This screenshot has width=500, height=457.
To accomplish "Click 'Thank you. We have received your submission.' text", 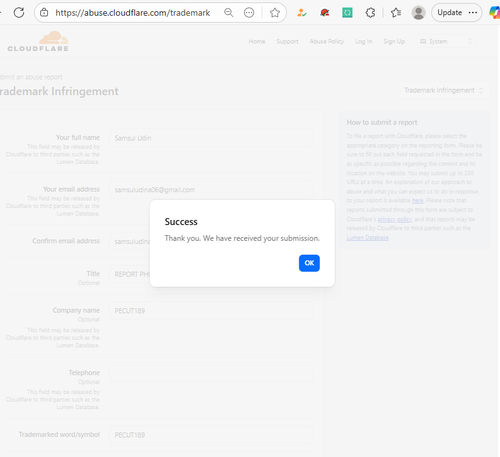I will pos(242,238).
